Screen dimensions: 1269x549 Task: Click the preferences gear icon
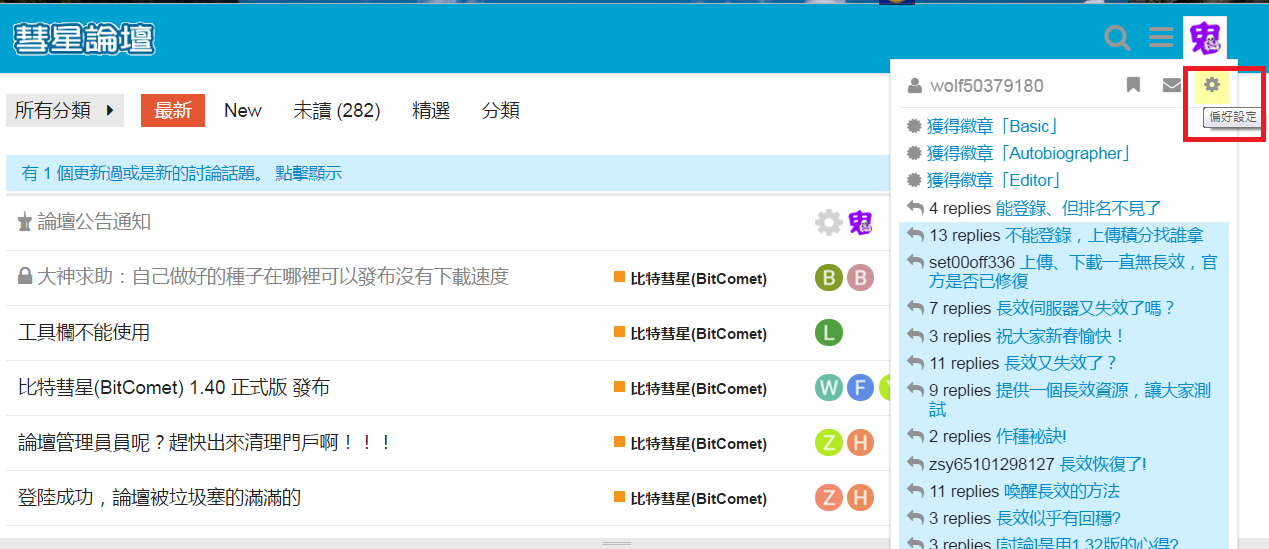coord(1212,86)
